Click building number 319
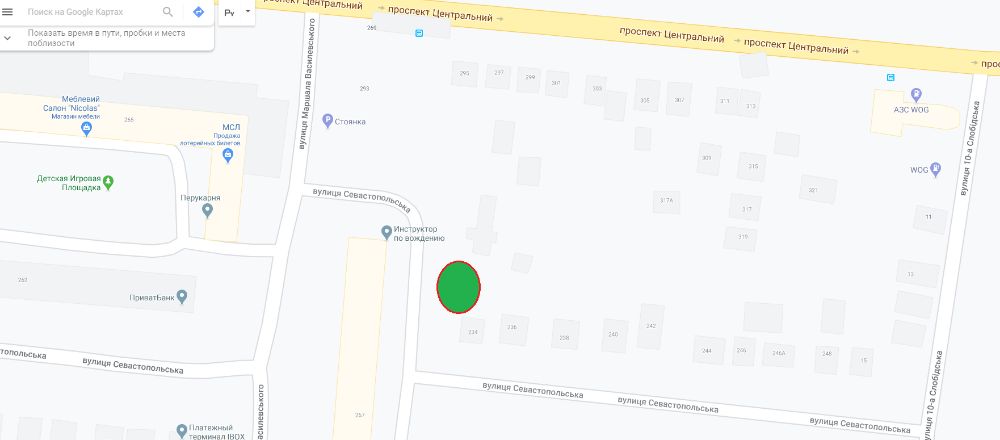This screenshot has width=1000, height=440. (x=742, y=237)
